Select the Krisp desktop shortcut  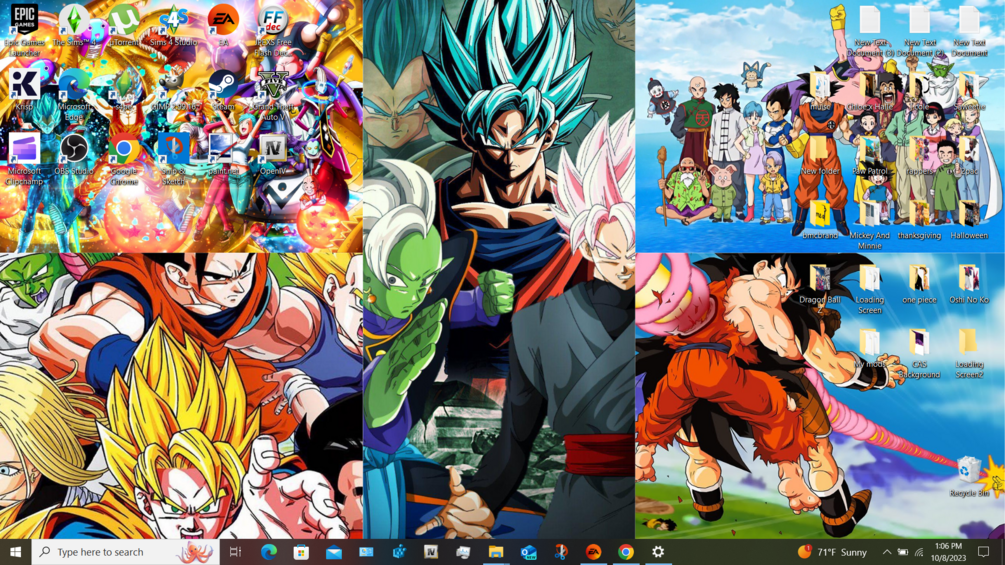pos(24,90)
